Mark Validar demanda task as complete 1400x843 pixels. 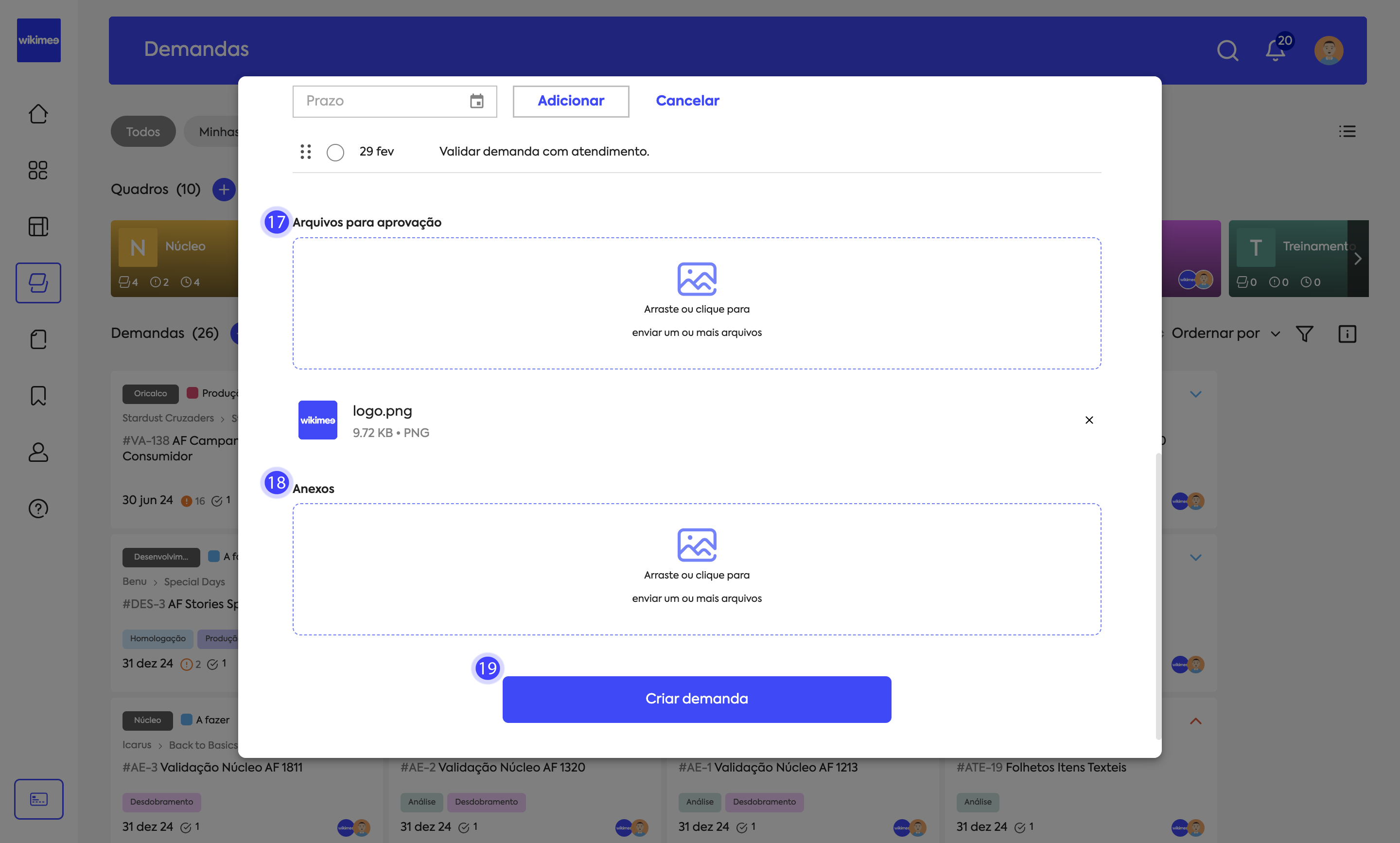(335, 152)
